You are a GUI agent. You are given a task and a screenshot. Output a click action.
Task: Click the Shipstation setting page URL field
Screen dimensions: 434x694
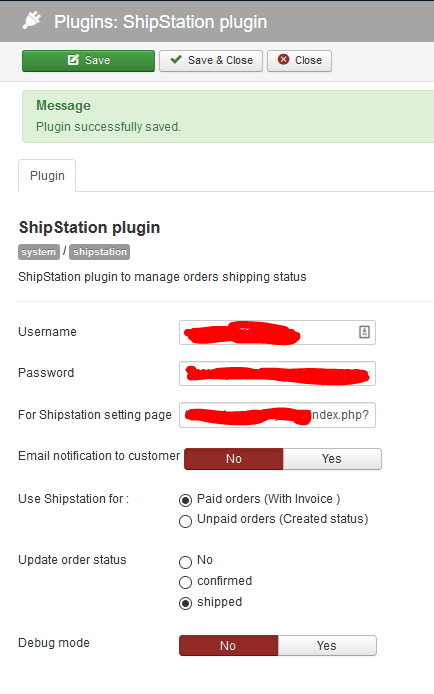(x=277, y=415)
